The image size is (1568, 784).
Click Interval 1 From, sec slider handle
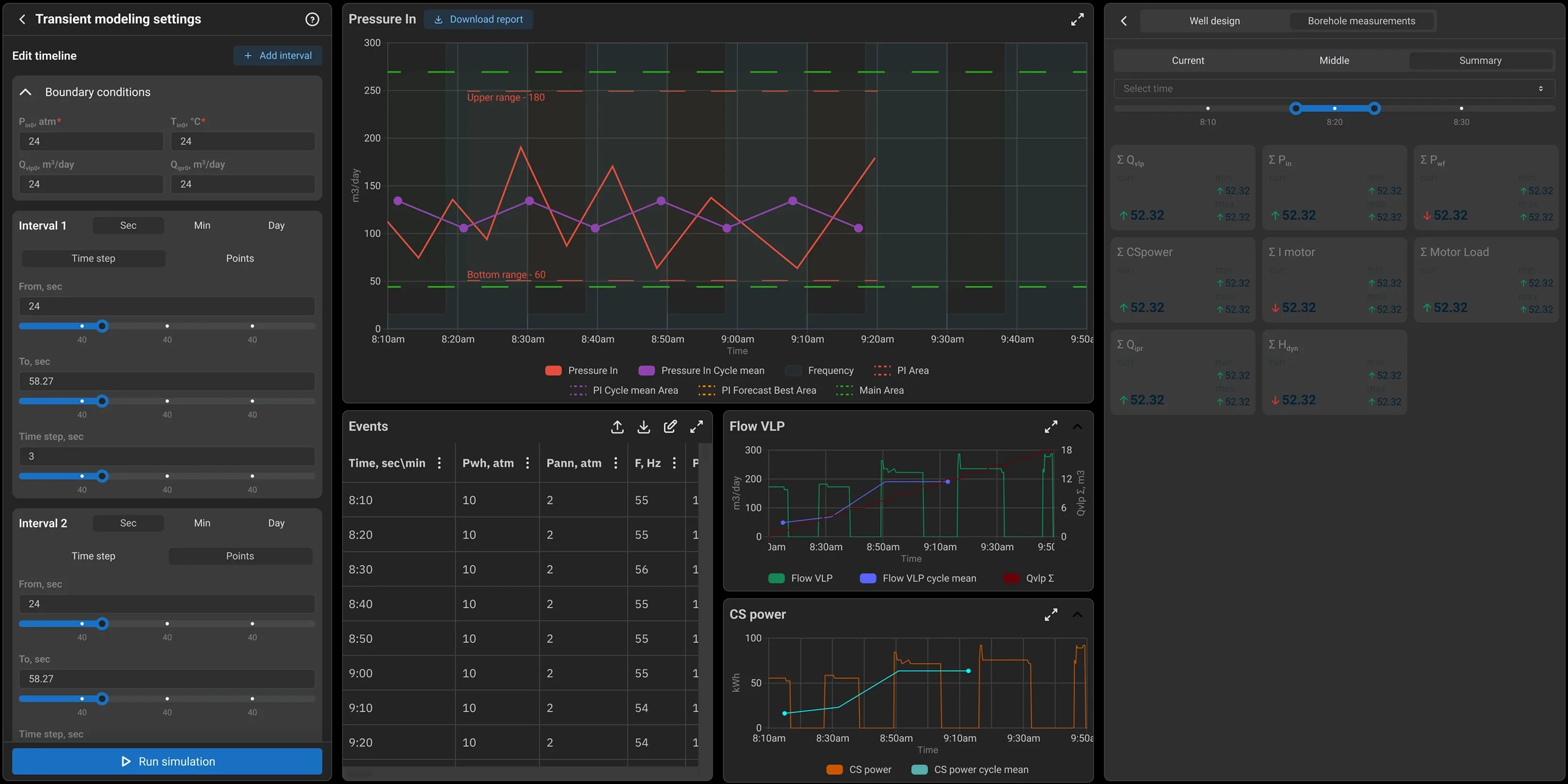coord(102,326)
